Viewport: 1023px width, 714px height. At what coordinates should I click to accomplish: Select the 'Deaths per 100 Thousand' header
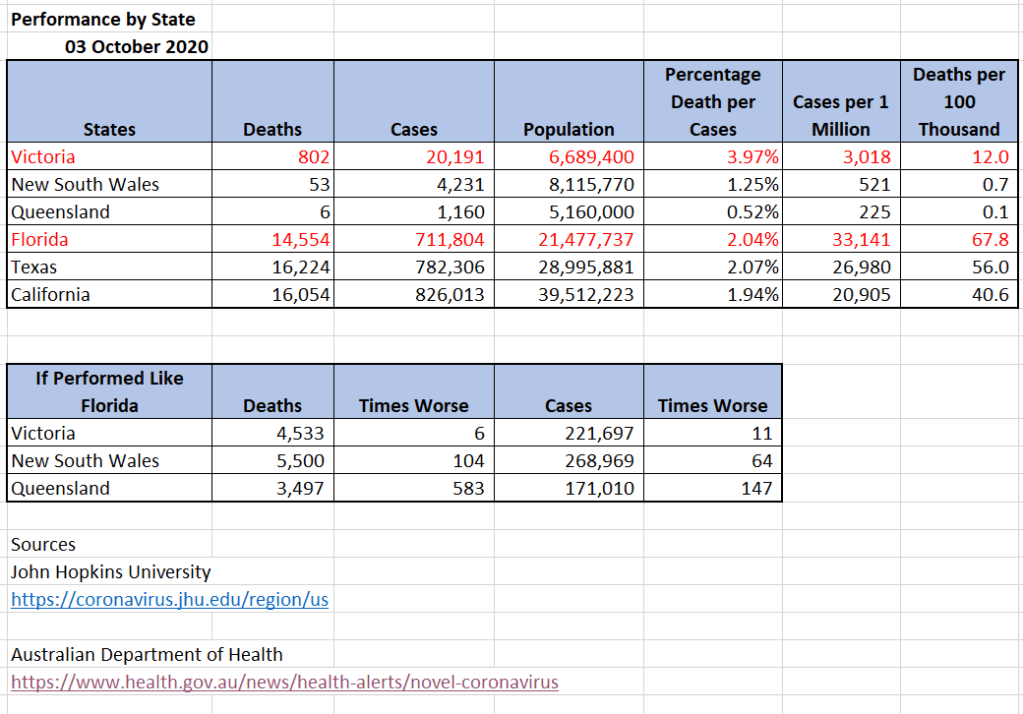click(x=958, y=102)
